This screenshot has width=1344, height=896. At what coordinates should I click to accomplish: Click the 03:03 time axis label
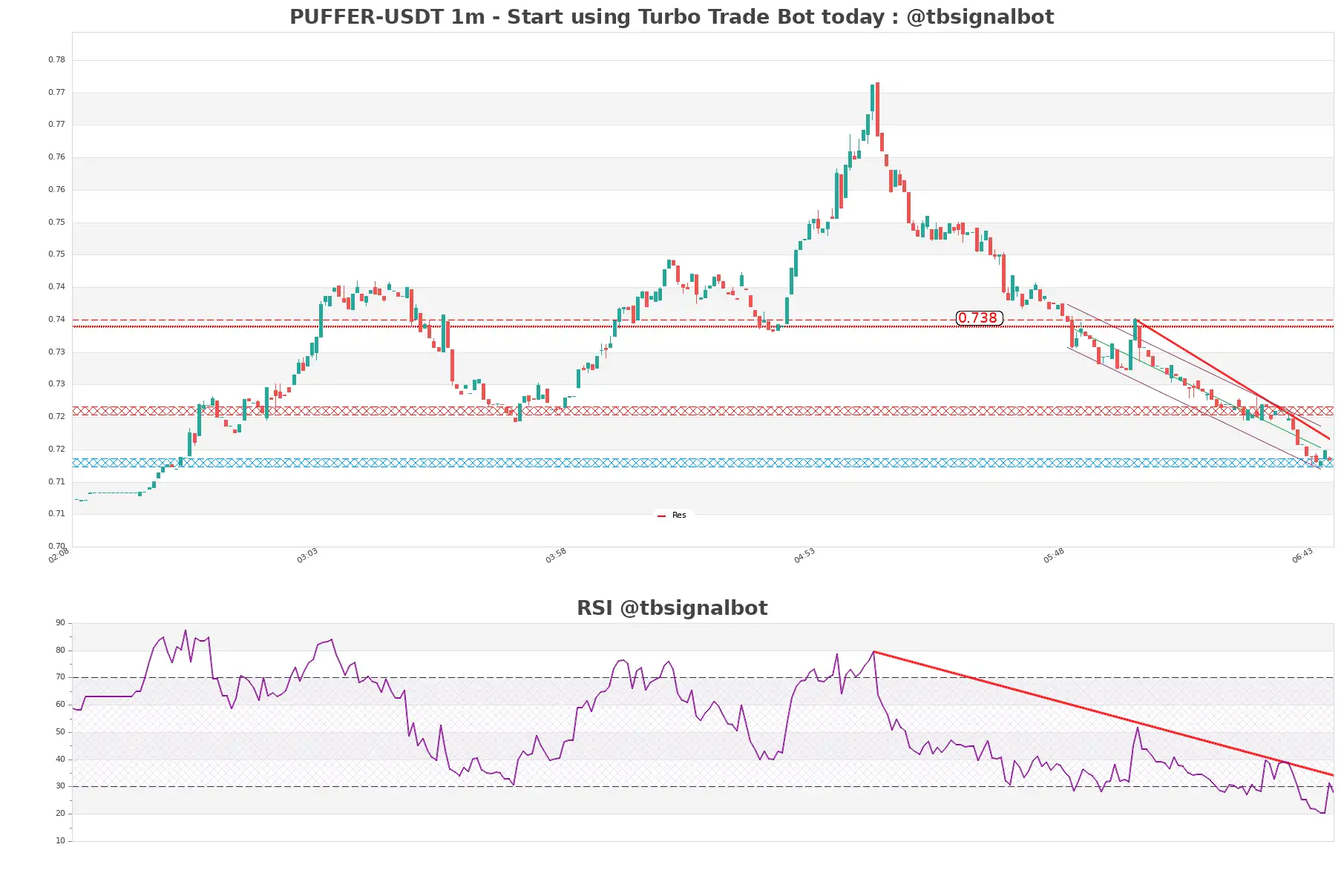[307, 556]
